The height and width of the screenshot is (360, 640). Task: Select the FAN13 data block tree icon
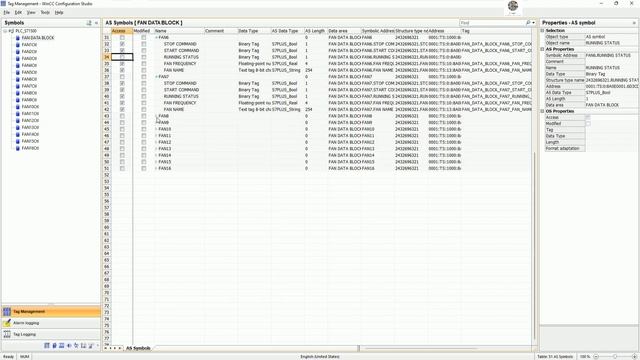pyautogui.click(x=18, y=127)
